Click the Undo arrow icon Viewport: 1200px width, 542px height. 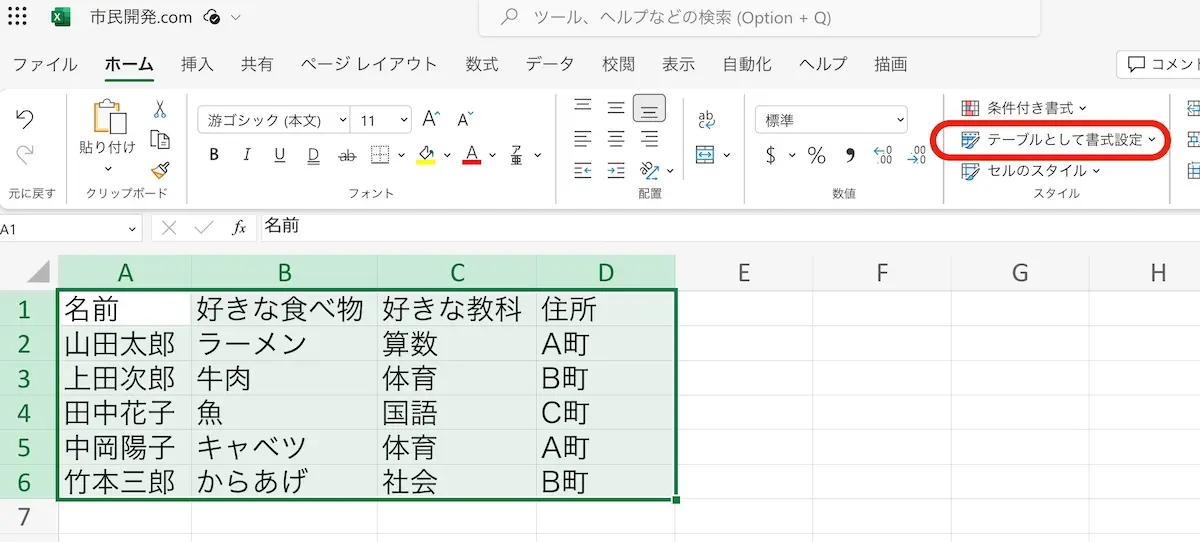click(x=25, y=119)
